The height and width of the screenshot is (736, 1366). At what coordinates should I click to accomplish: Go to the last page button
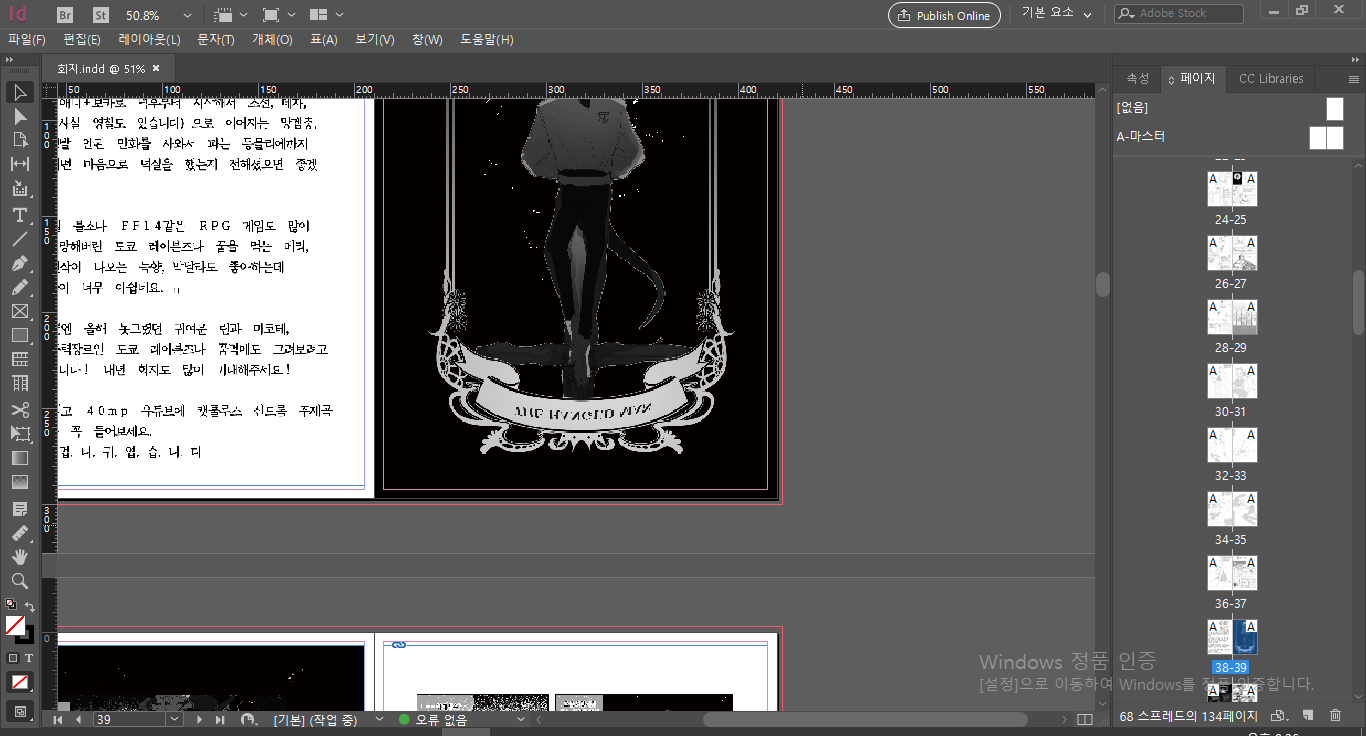219,719
